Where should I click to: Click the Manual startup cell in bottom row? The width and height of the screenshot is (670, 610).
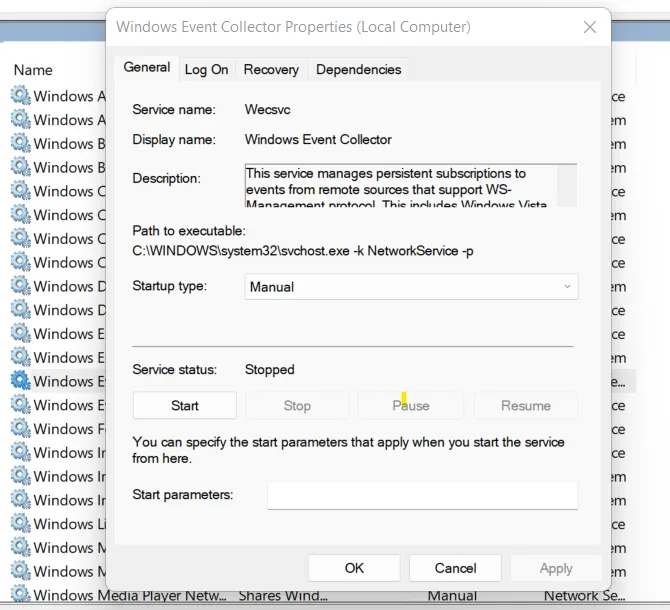pyautogui.click(x=452, y=595)
